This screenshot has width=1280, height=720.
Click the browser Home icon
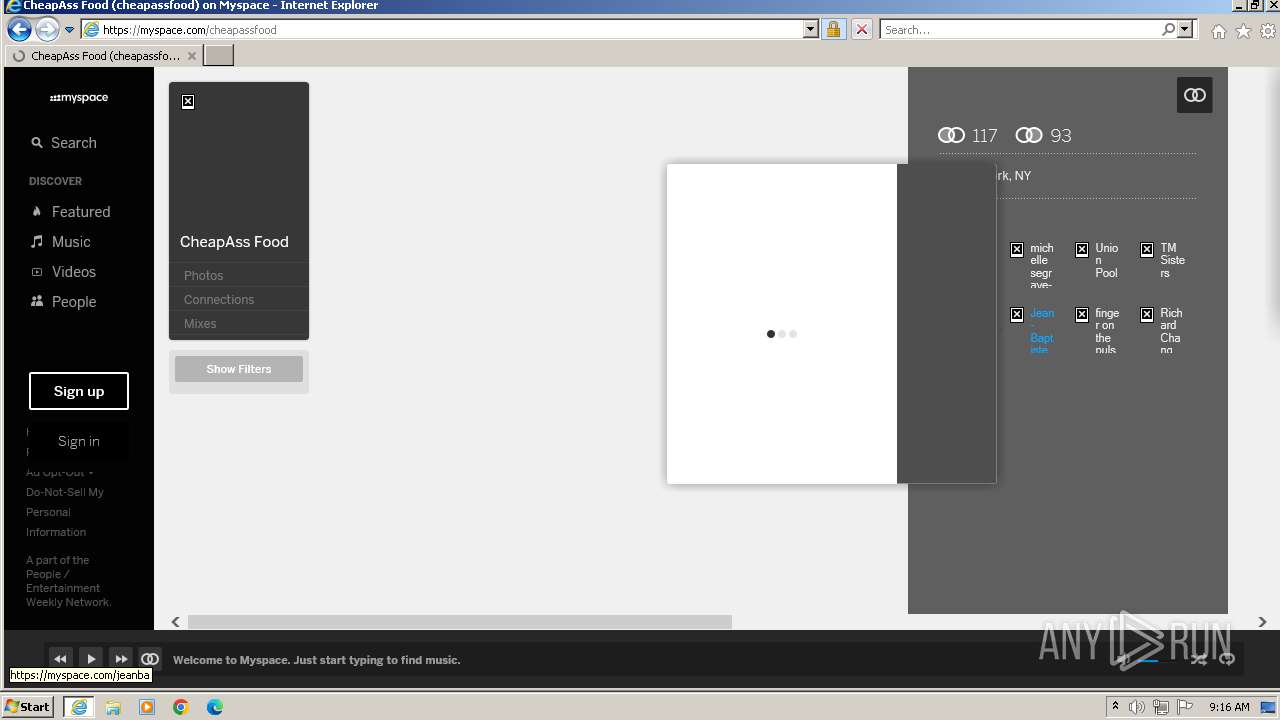pos(1219,31)
